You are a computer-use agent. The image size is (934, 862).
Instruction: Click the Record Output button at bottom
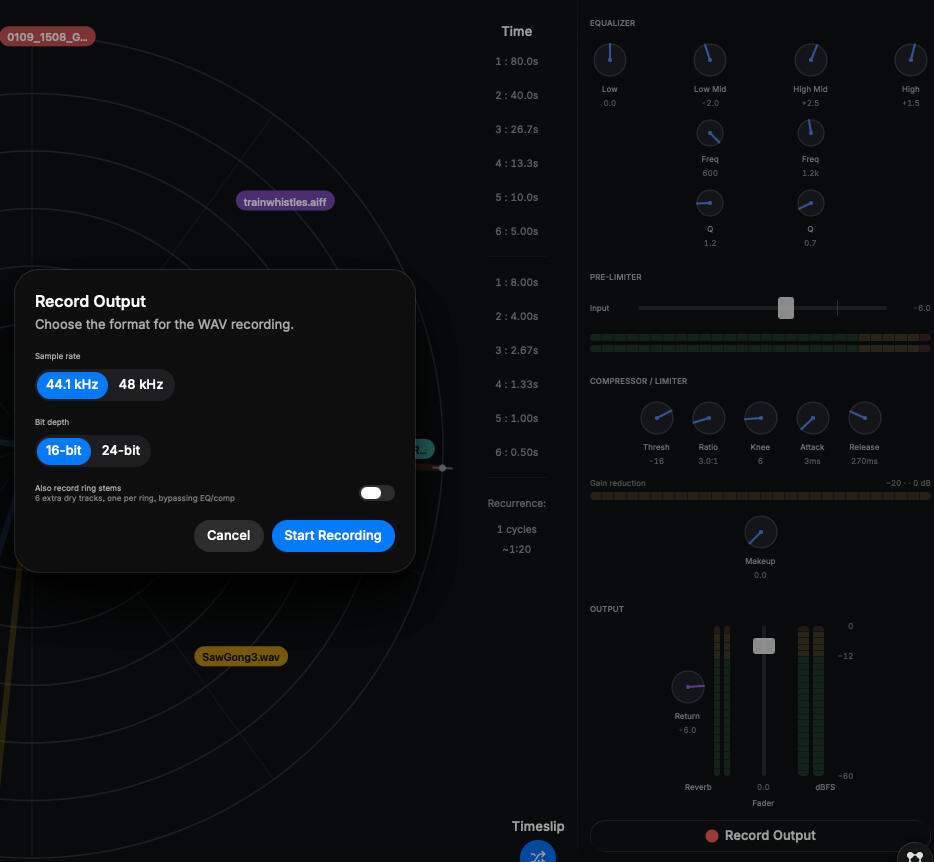[x=760, y=836]
